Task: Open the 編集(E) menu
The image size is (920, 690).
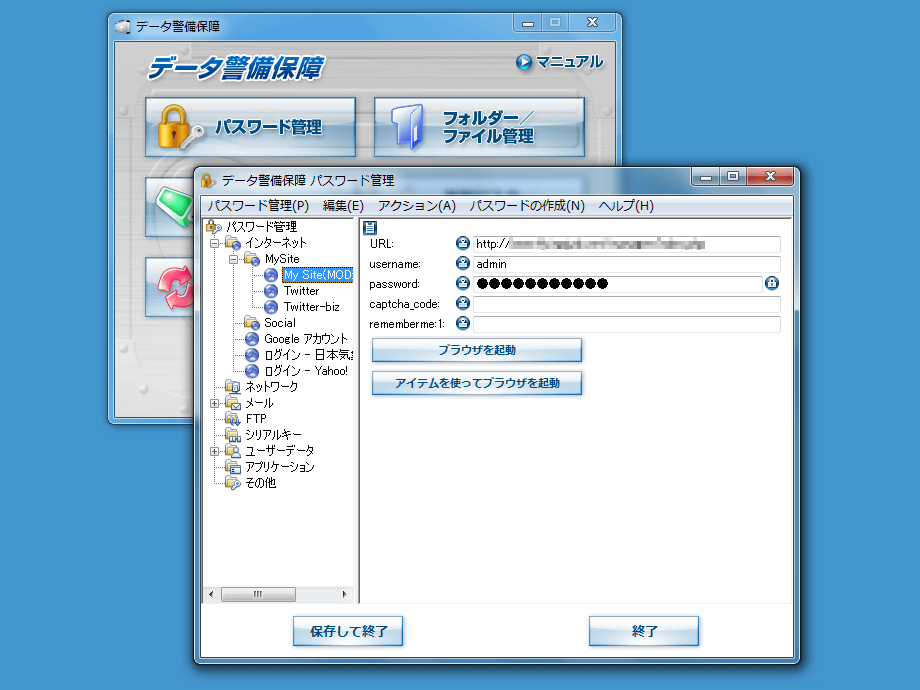Action: 343,206
